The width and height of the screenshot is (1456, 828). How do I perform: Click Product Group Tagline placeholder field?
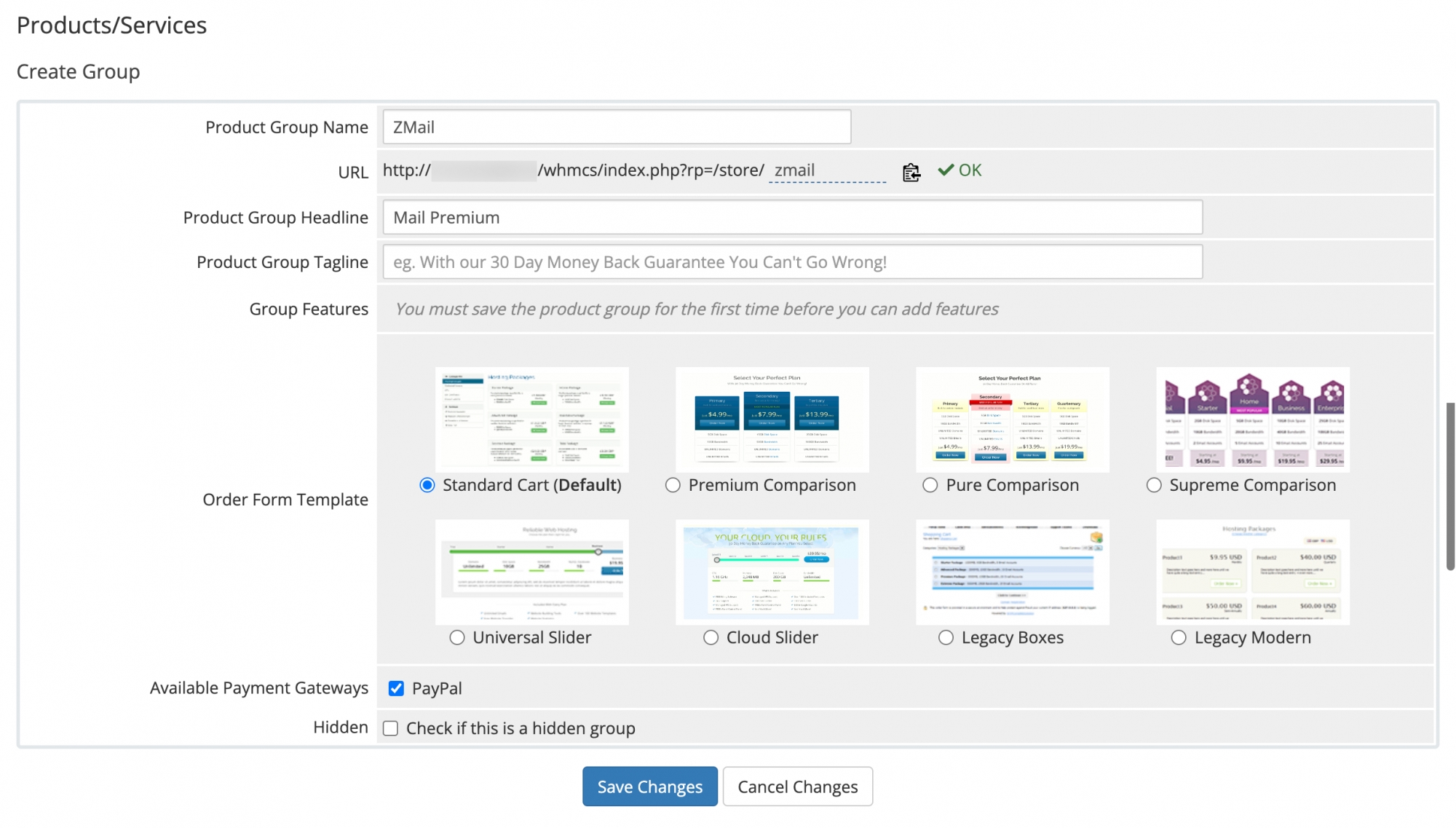(792, 261)
